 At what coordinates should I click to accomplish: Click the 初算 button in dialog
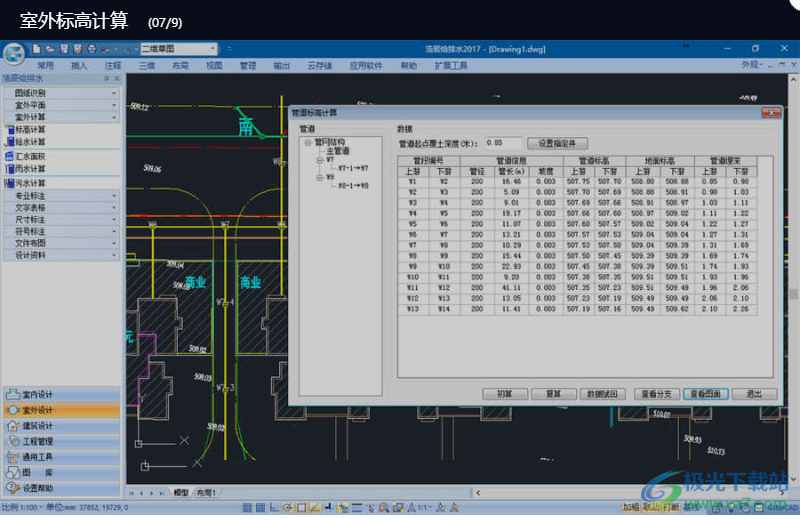pos(505,394)
